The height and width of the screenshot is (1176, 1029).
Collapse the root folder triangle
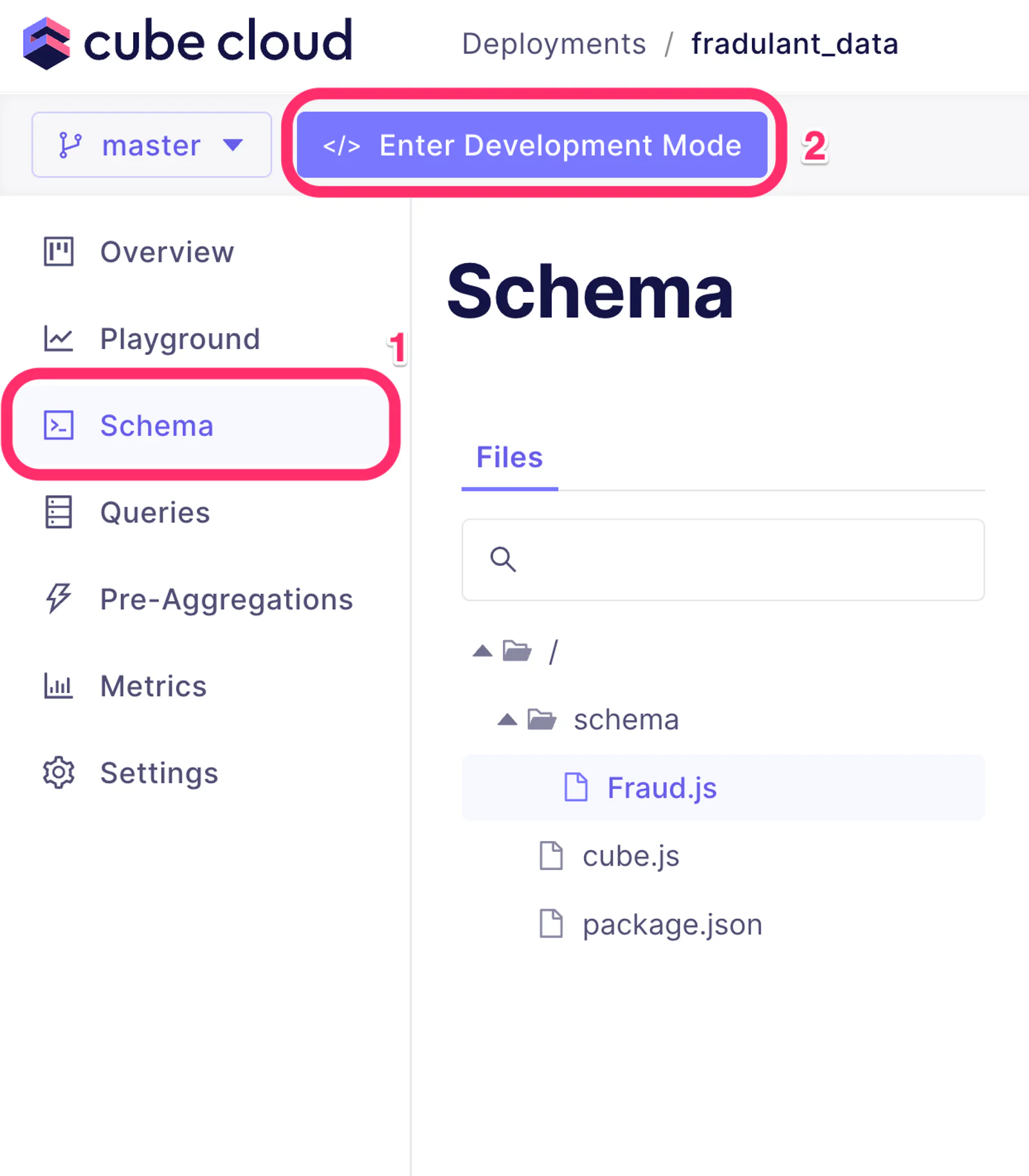[482, 651]
